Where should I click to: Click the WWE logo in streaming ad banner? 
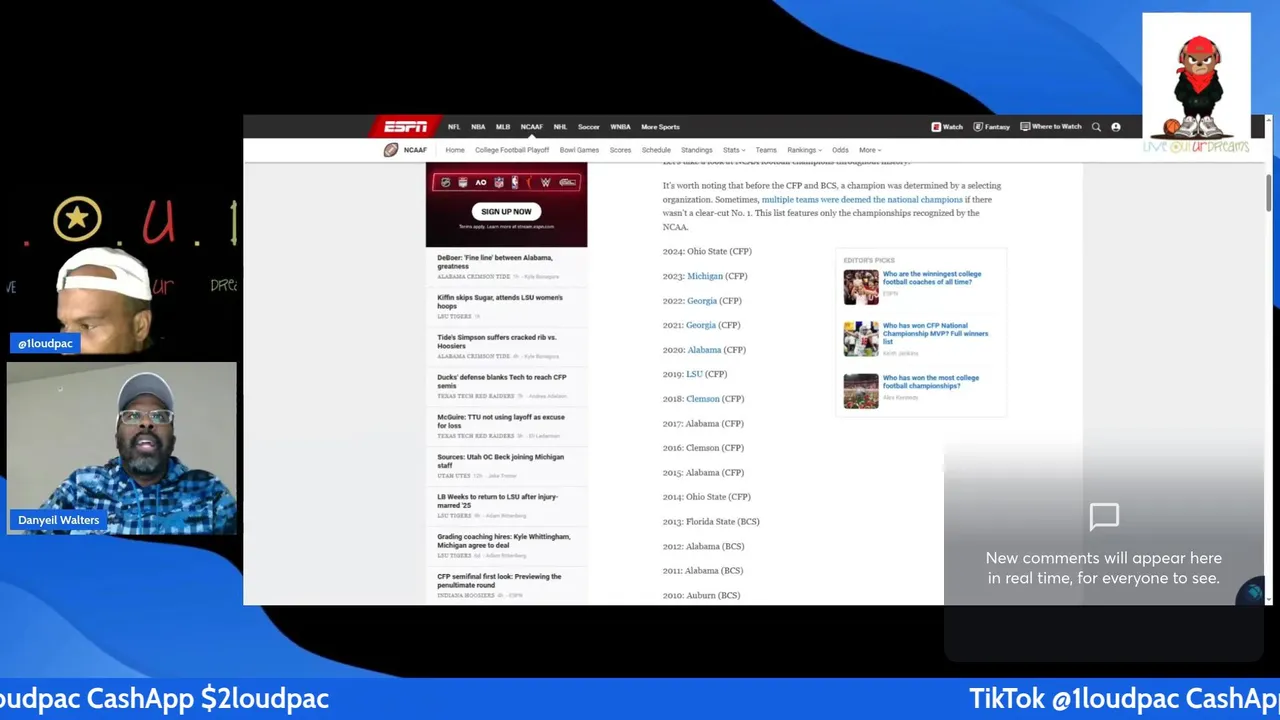pos(546,182)
